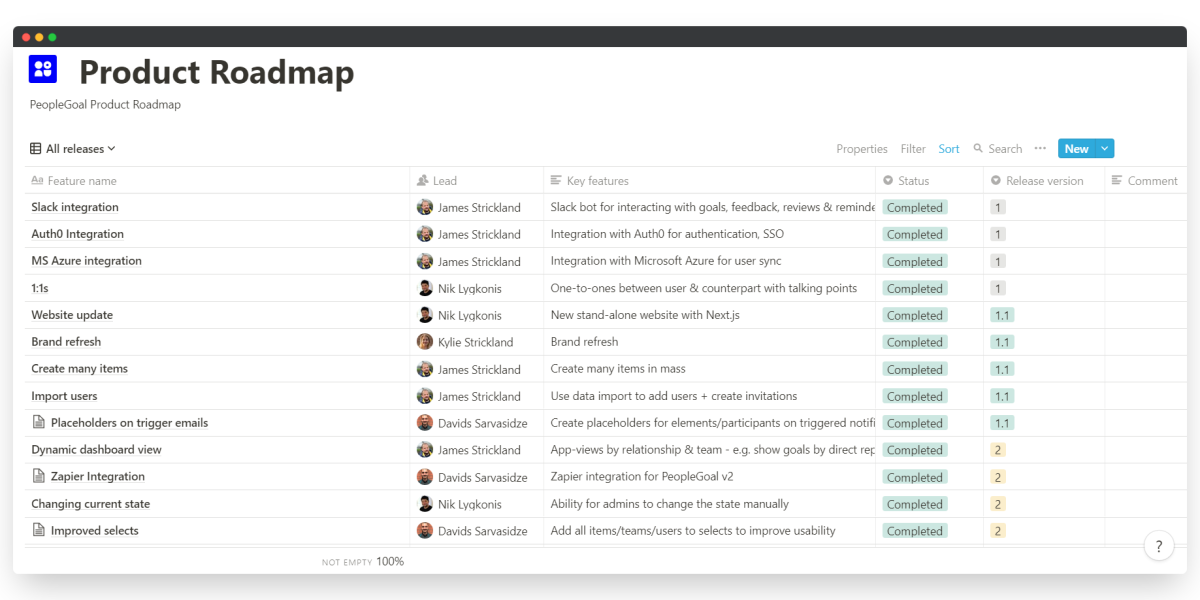Image resolution: width=1200 pixels, height=600 pixels.
Task: Open the Auth0 Integration feature page
Action: point(77,234)
